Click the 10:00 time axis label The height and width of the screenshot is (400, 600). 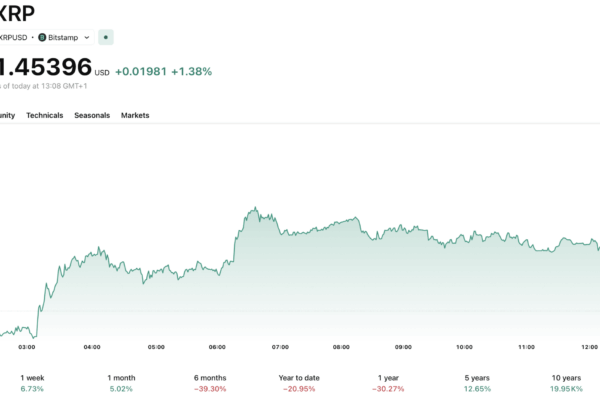pyautogui.click(x=464, y=347)
